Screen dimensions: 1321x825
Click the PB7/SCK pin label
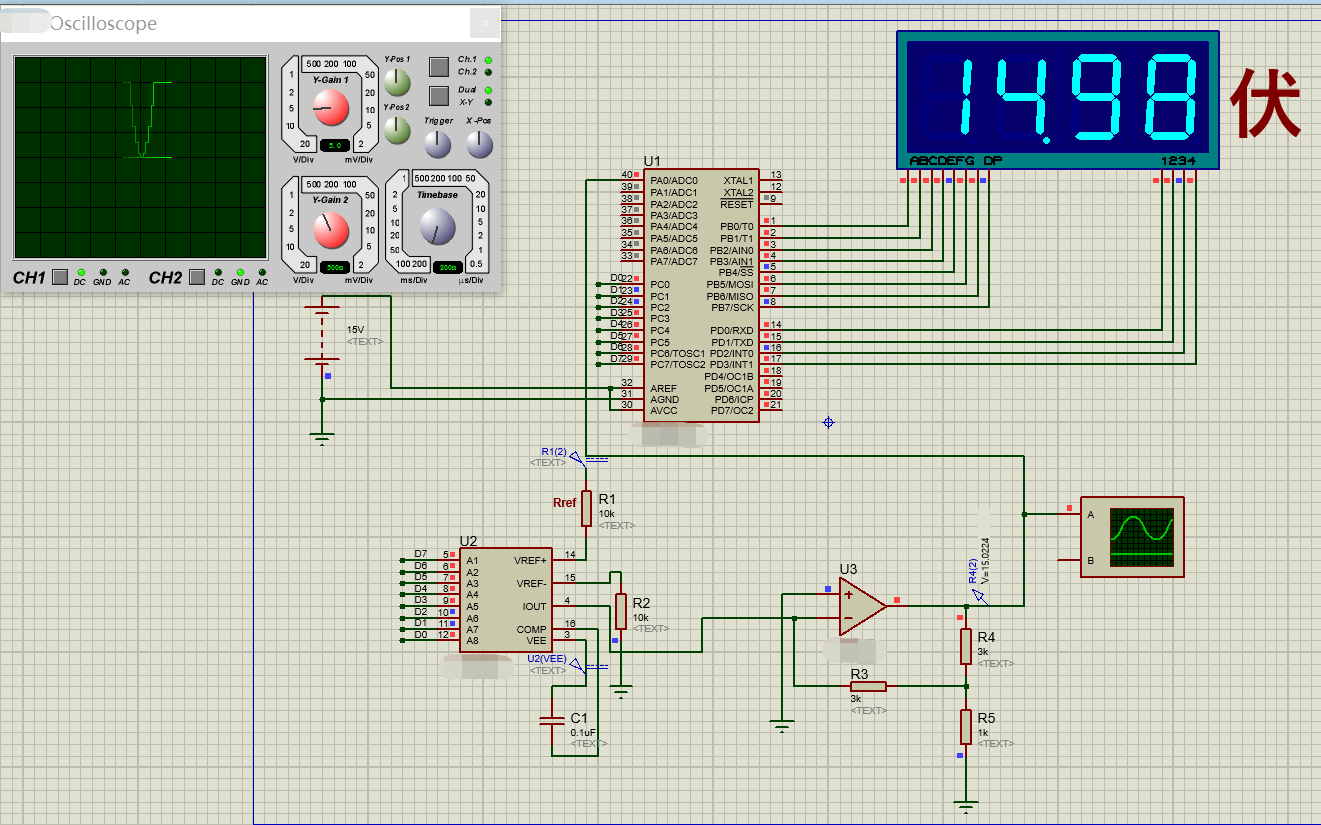[x=731, y=308]
